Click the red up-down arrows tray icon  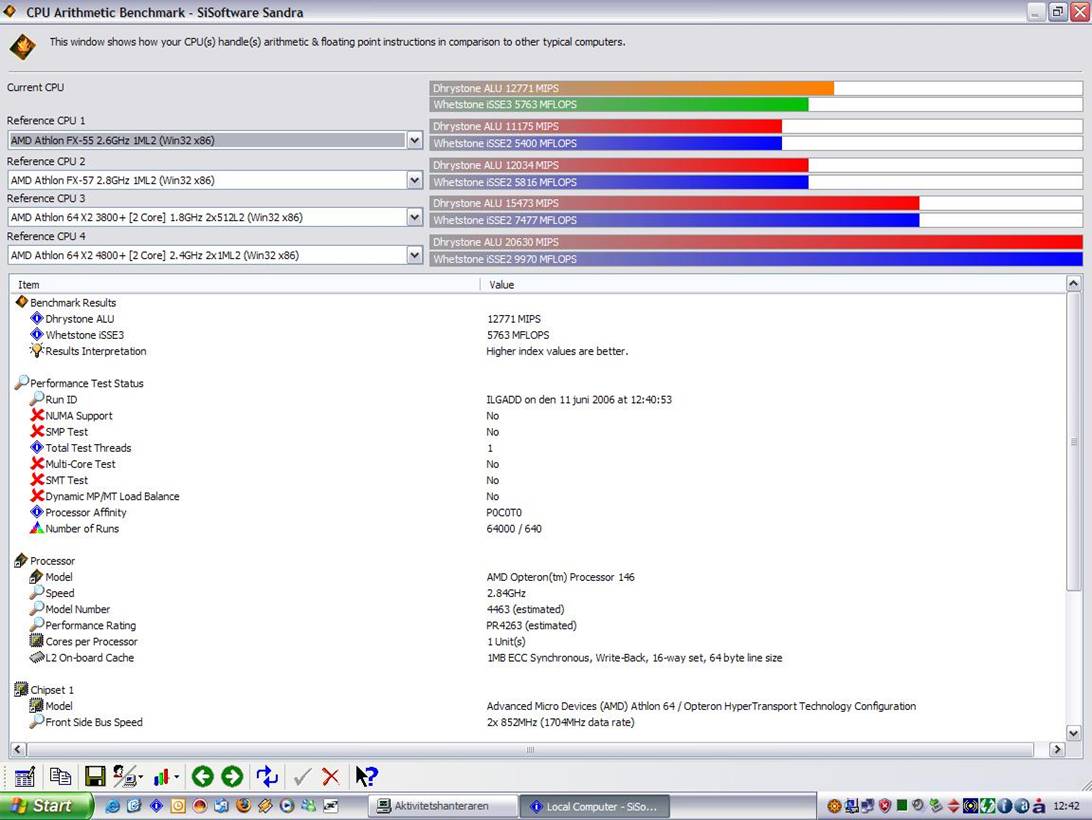pos(953,806)
